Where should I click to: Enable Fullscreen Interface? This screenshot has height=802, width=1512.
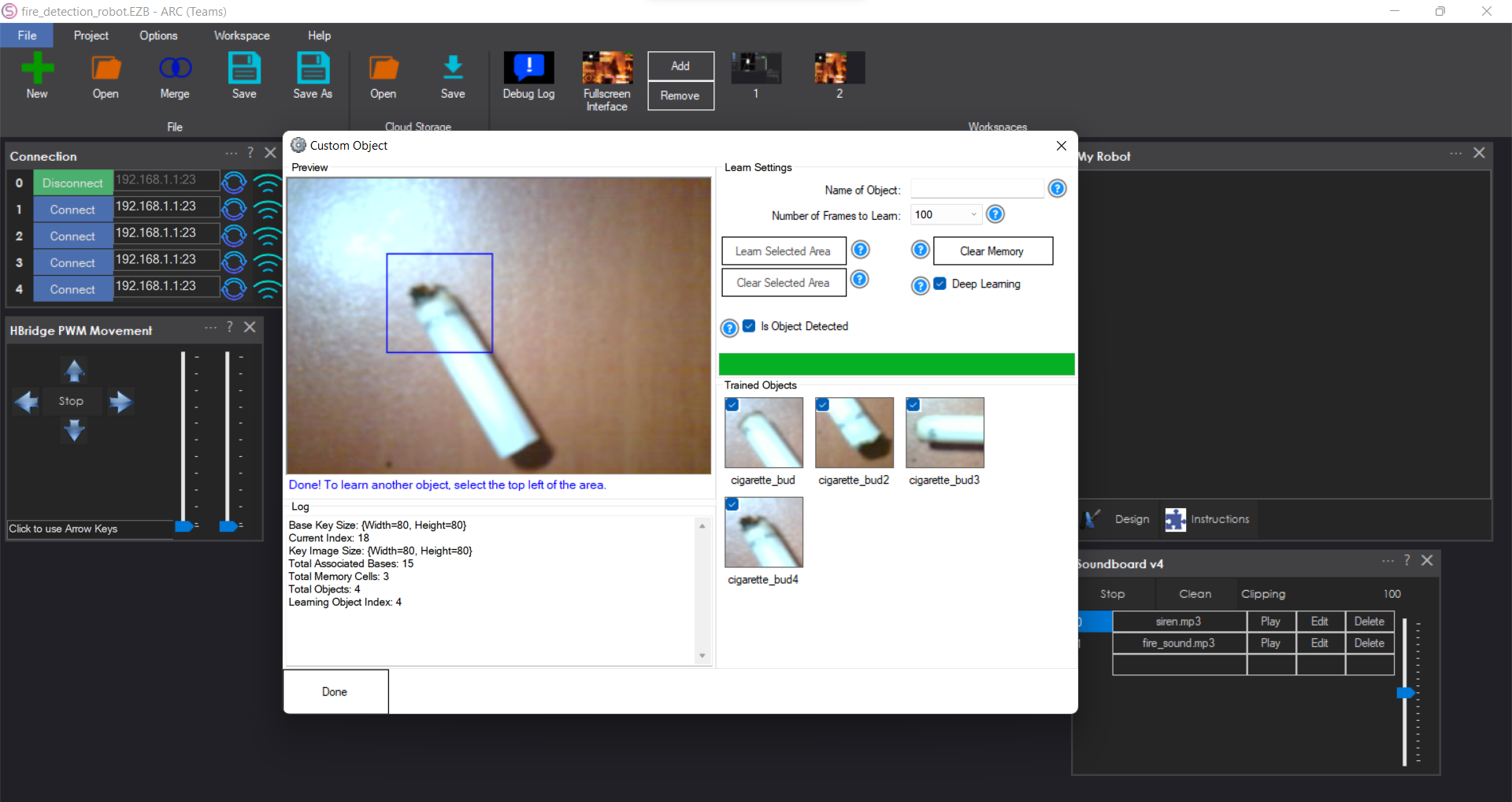(x=606, y=79)
